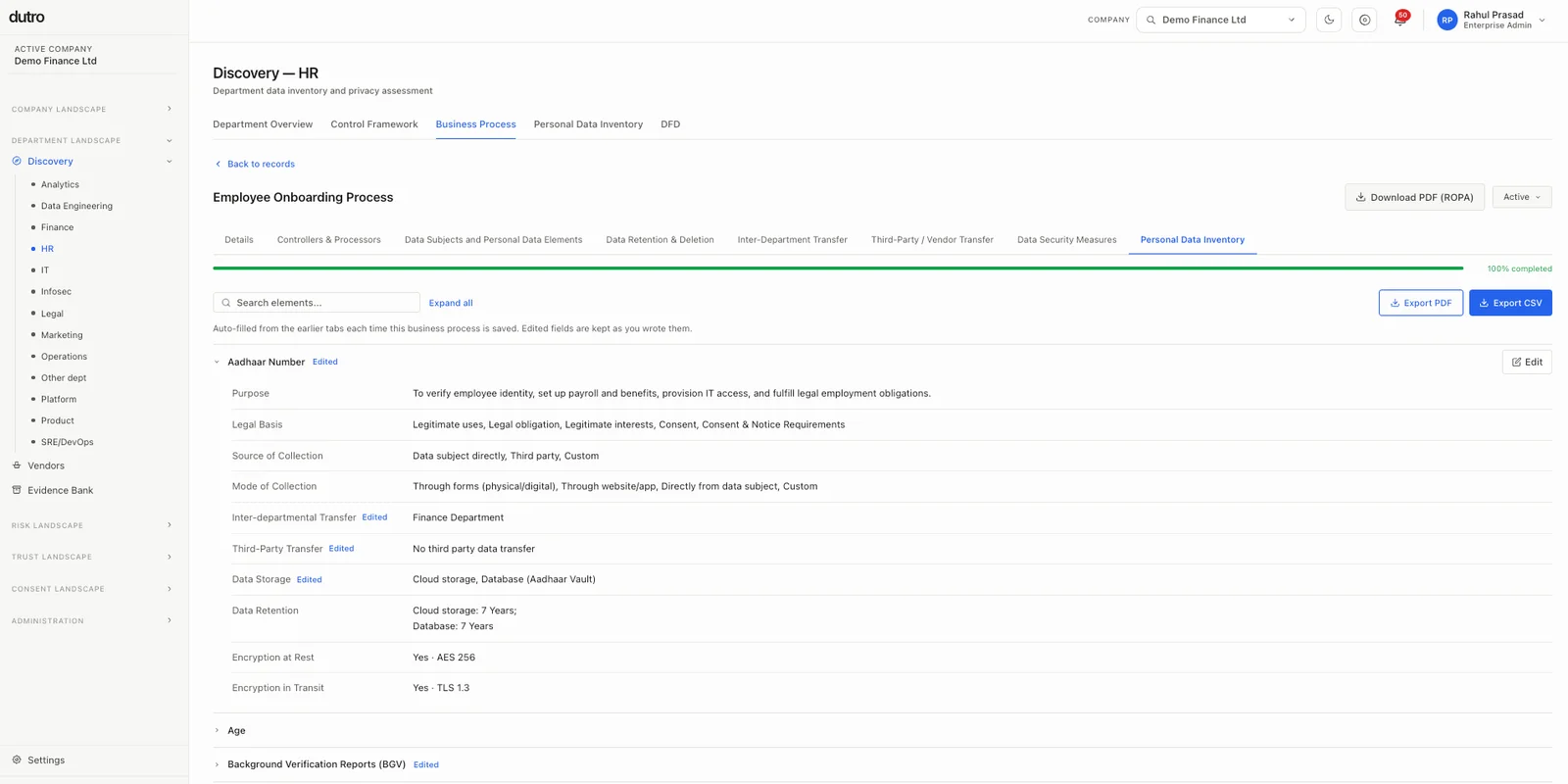The height and width of the screenshot is (784, 1568).
Task: Focus the Search elements field
Action: click(x=317, y=303)
